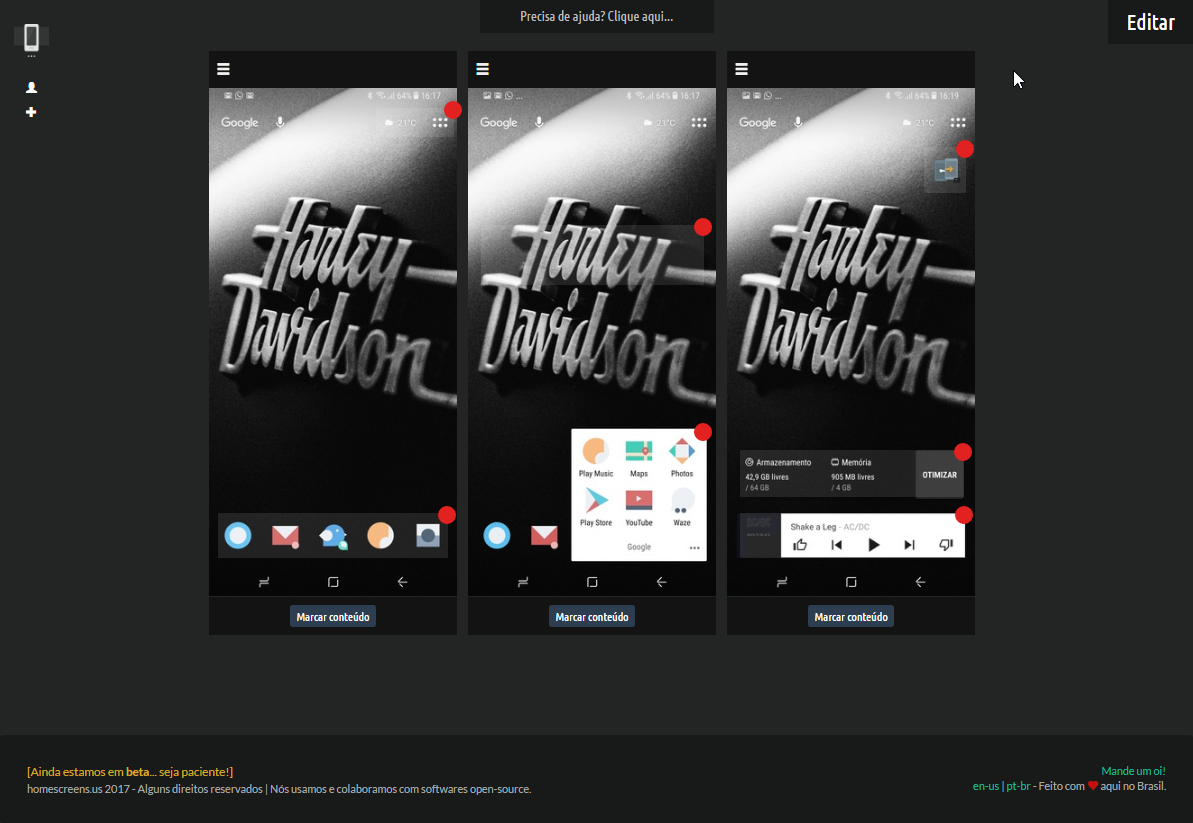
Task: Tap the voice search microphone next to Google
Action: point(278,122)
